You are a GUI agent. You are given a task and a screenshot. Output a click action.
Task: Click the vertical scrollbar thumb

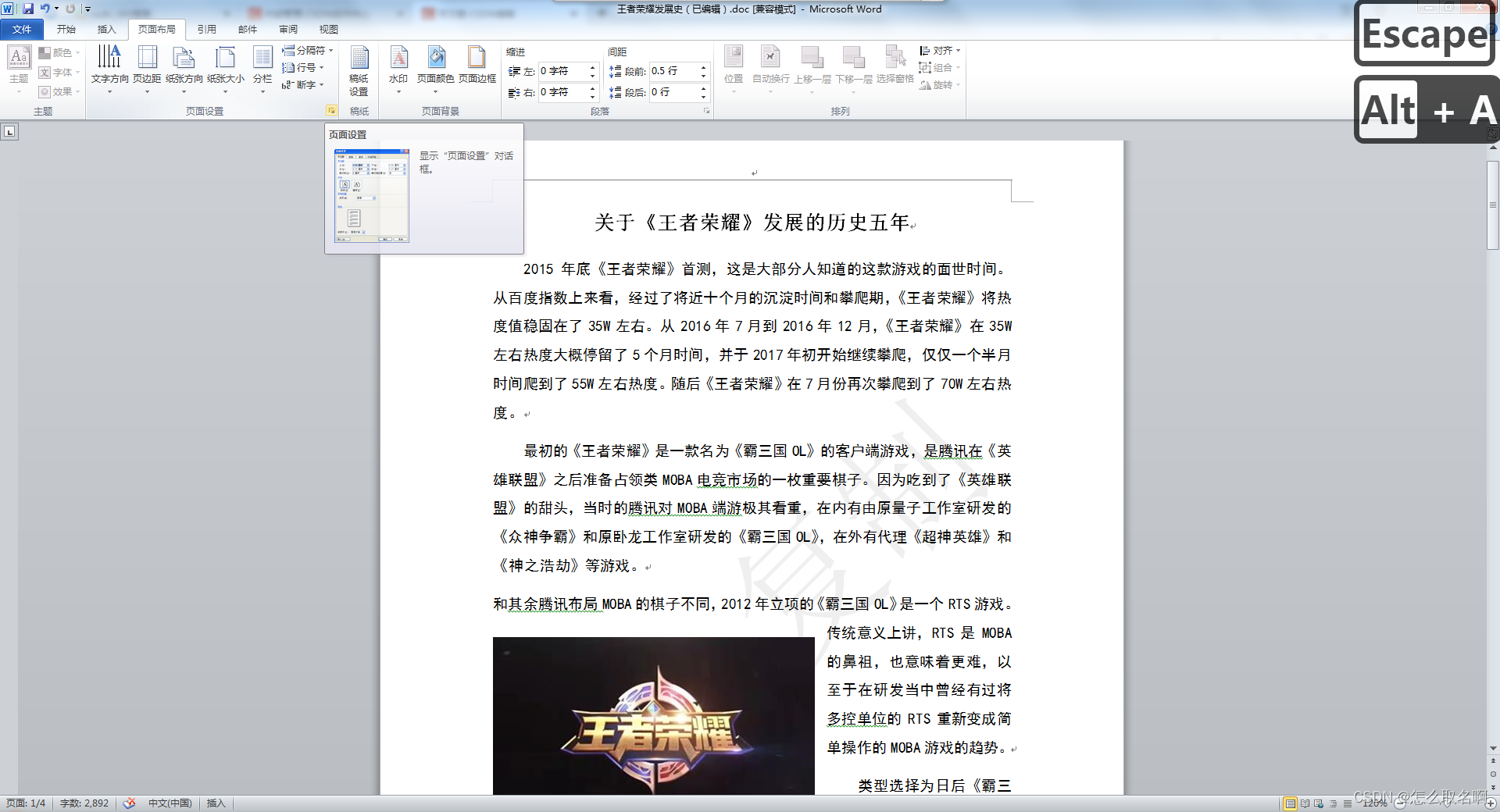point(1493,205)
